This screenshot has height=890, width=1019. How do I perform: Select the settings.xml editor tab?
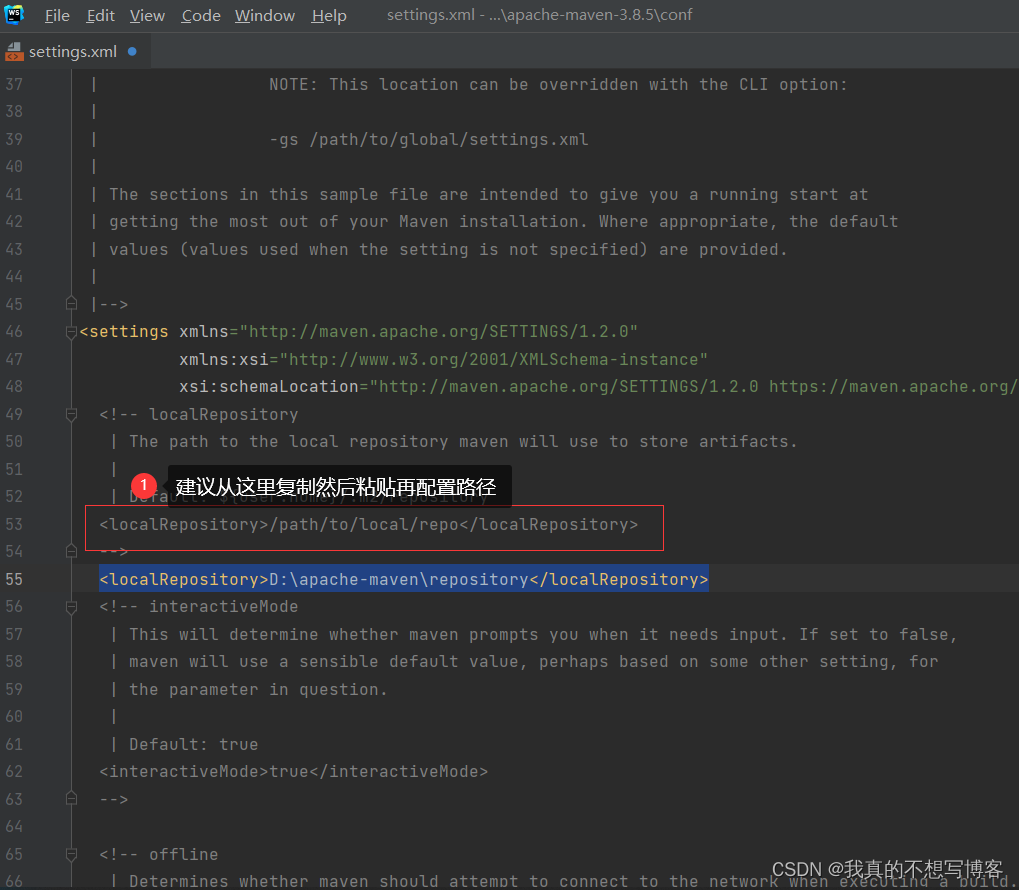tap(73, 52)
